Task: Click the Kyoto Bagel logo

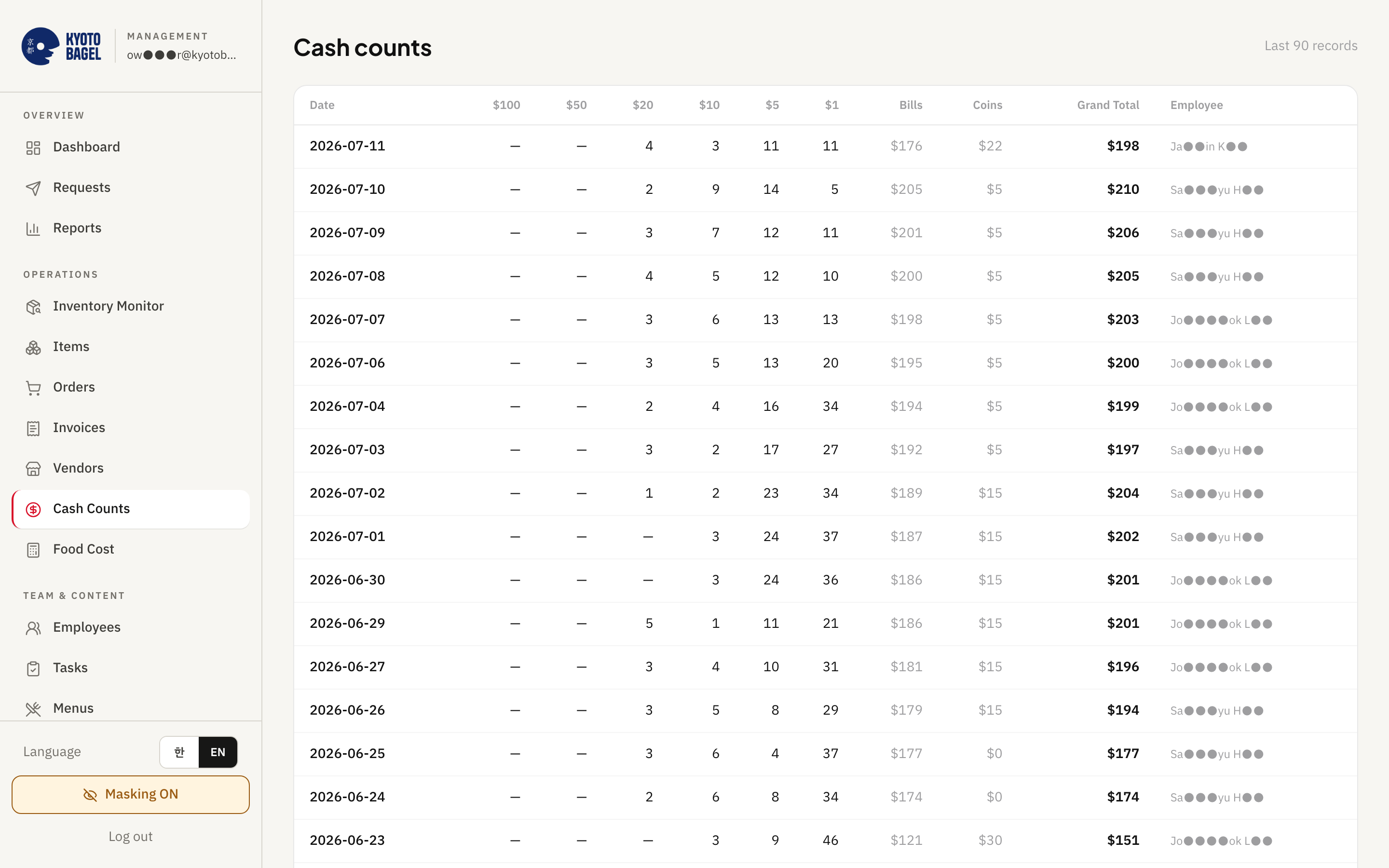Action: [x=61, y=46]
